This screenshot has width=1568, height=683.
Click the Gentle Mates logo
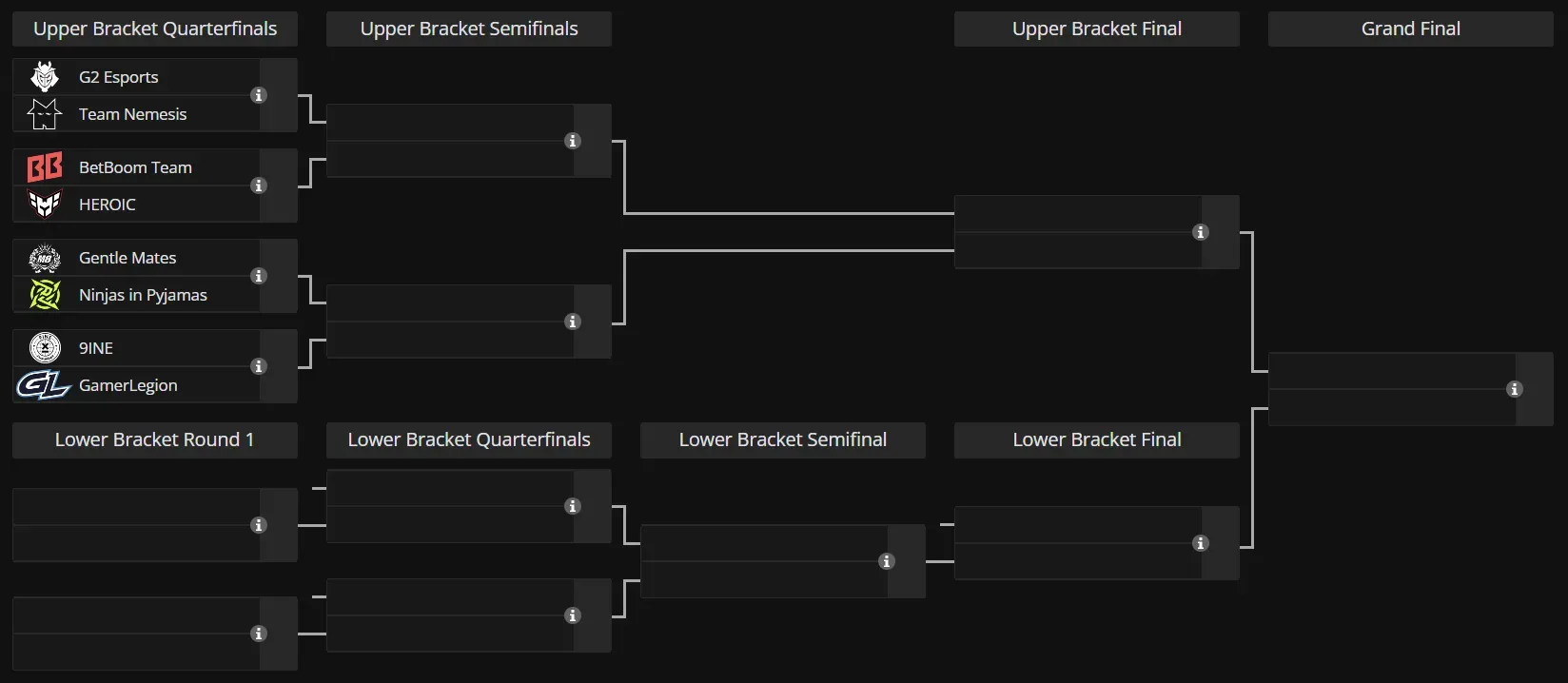pos(44,257)
